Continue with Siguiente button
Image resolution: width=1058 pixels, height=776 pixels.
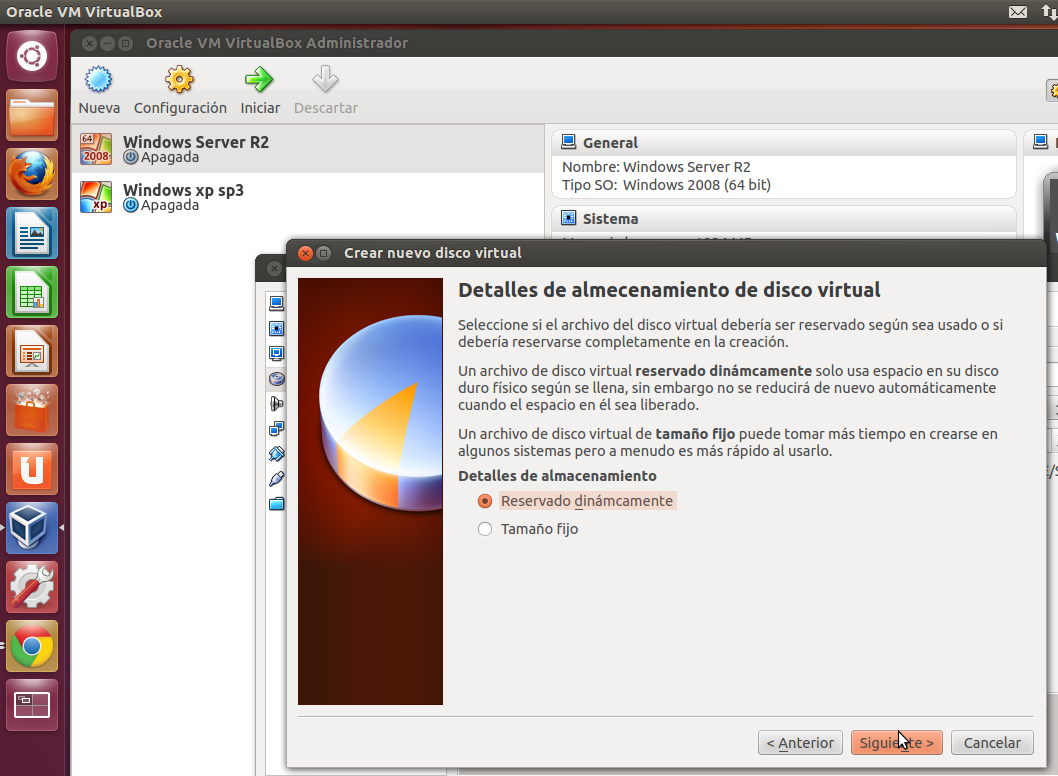click(x=896, y=743)
